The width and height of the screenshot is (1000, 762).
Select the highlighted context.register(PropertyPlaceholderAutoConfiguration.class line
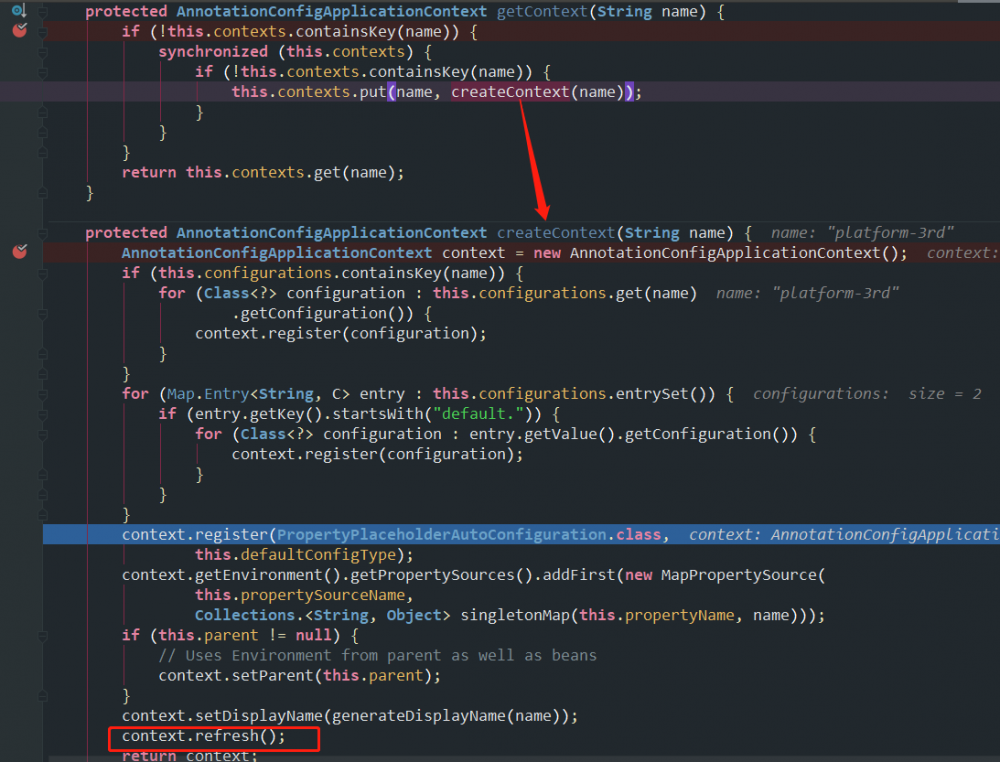[x=521, y=534]
